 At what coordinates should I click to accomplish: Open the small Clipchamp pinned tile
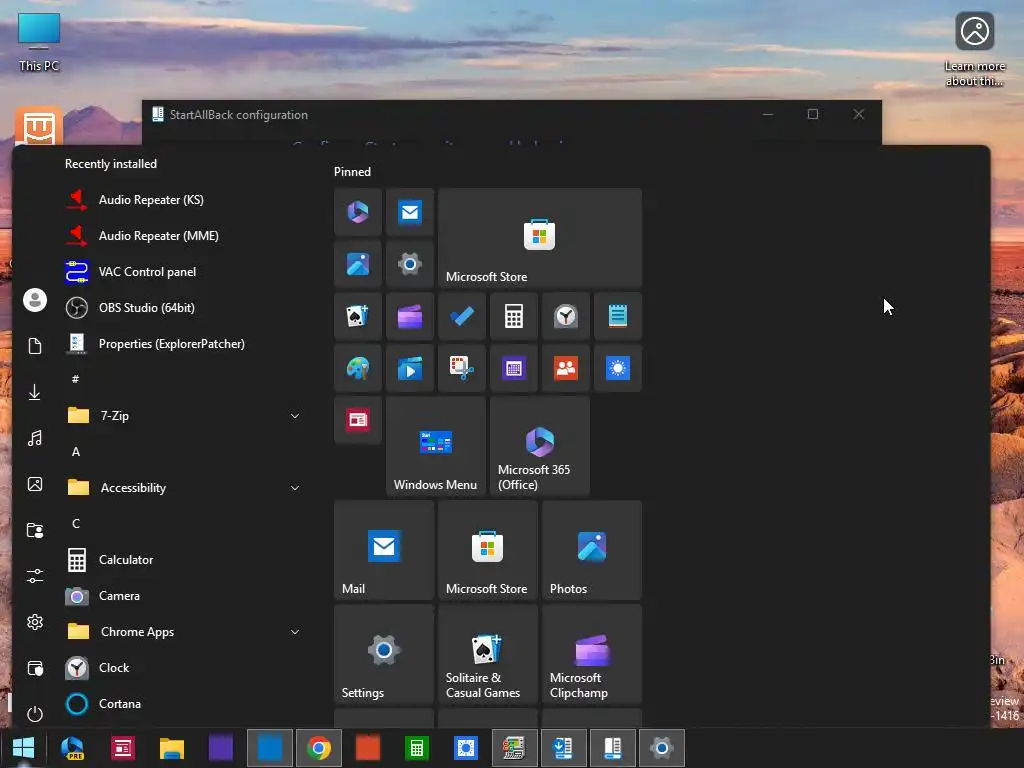pyautogui.click(x=410, y=316)
